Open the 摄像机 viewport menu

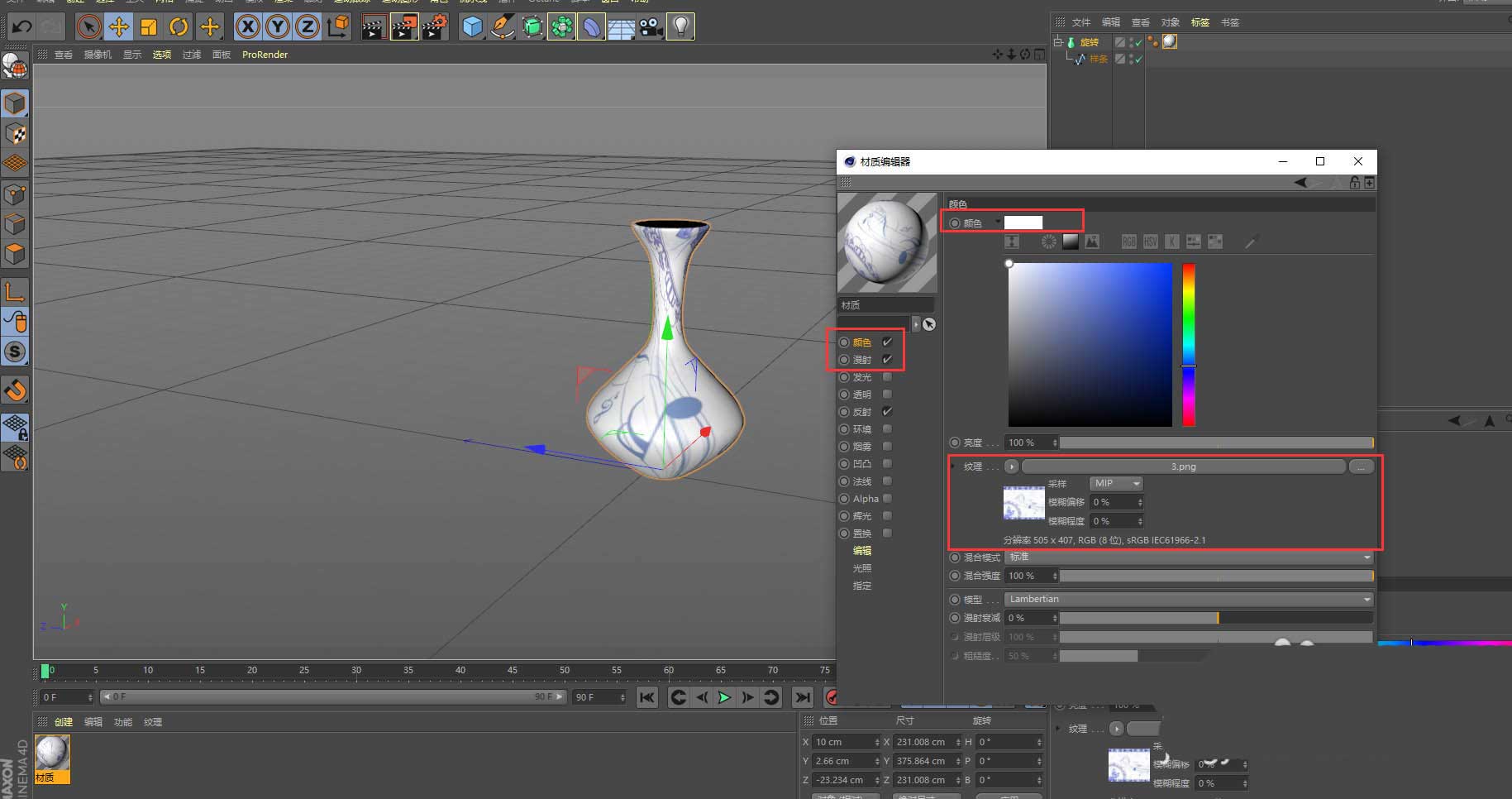(x=98, y=55)
